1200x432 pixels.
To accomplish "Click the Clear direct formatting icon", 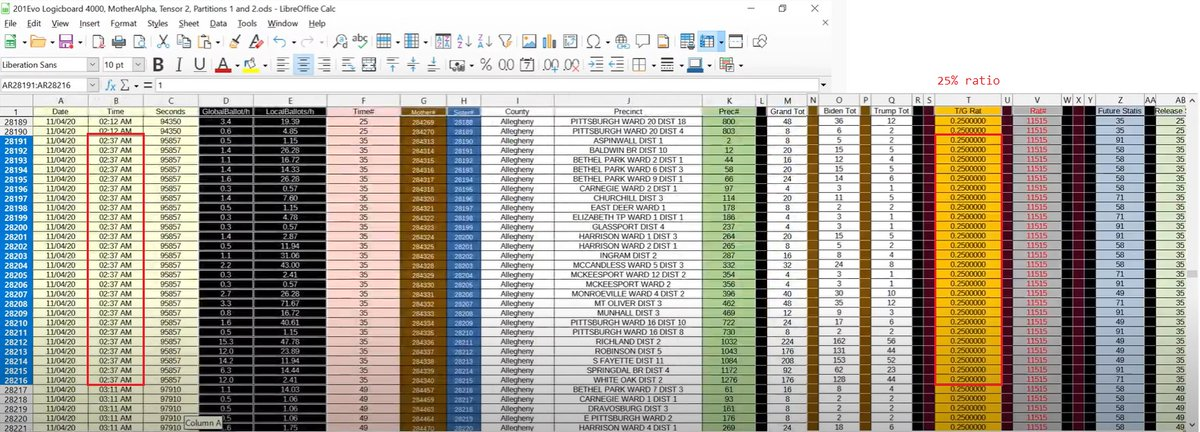I will coord(256,42).
